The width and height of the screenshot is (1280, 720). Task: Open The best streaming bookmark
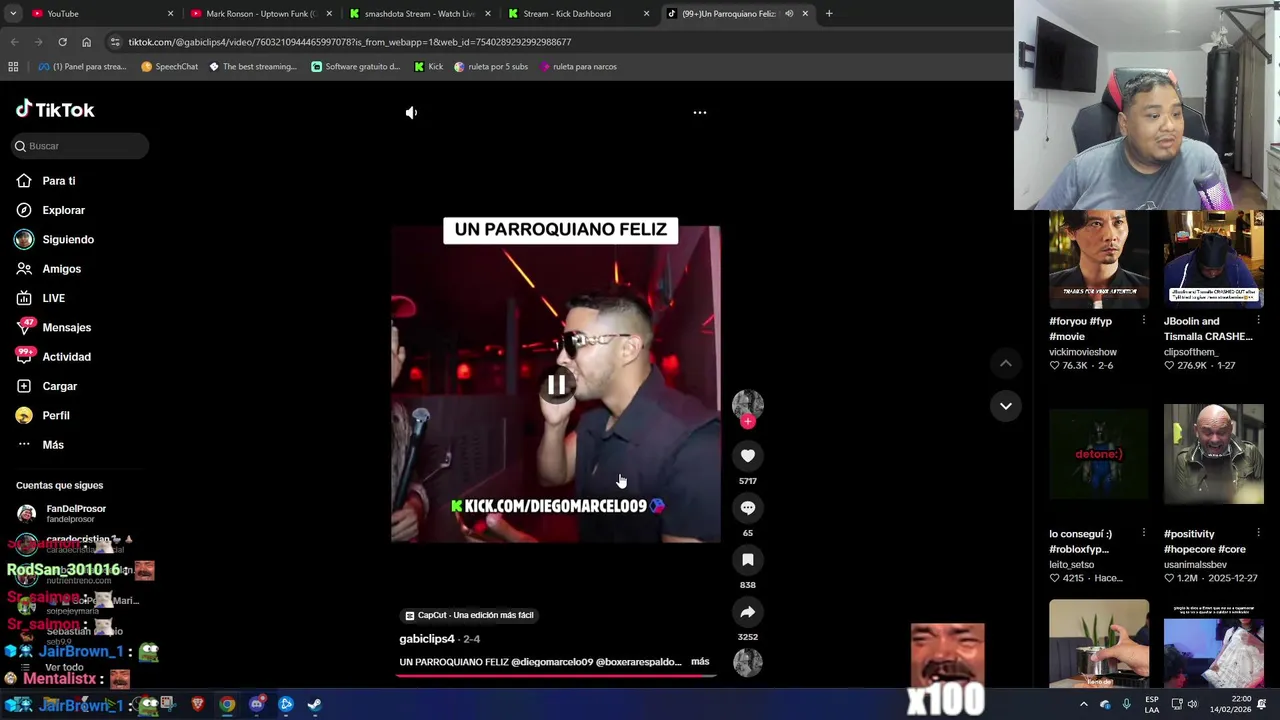253,67
